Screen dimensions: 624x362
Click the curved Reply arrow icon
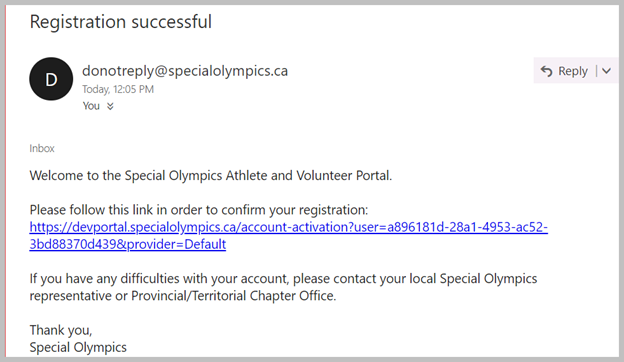tap(546, 71)
